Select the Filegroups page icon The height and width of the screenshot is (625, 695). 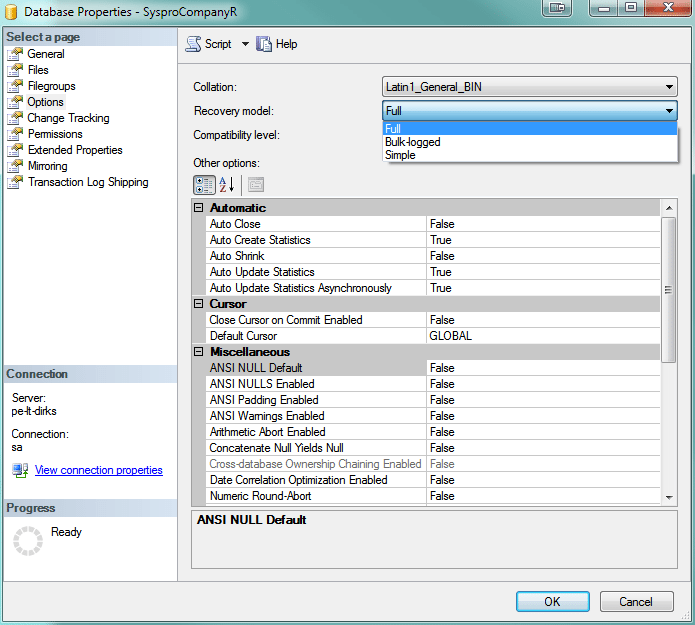tap(15, 86)
